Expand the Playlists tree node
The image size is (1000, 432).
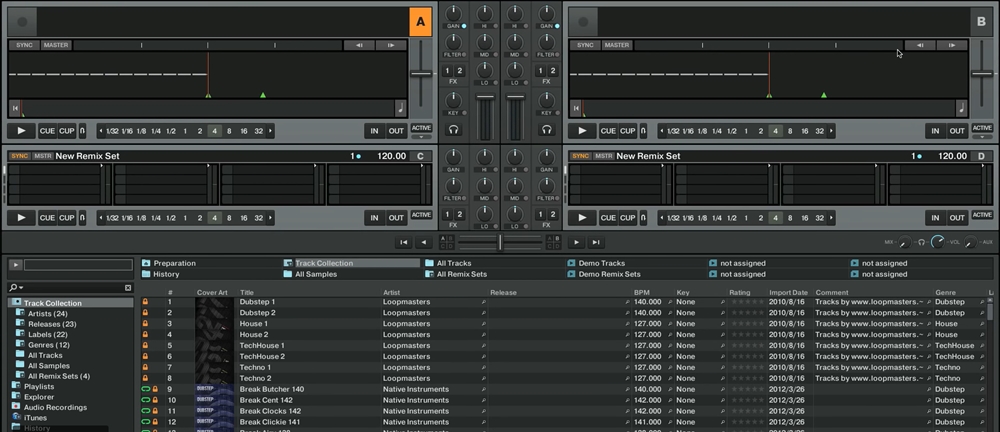(16, 387)
